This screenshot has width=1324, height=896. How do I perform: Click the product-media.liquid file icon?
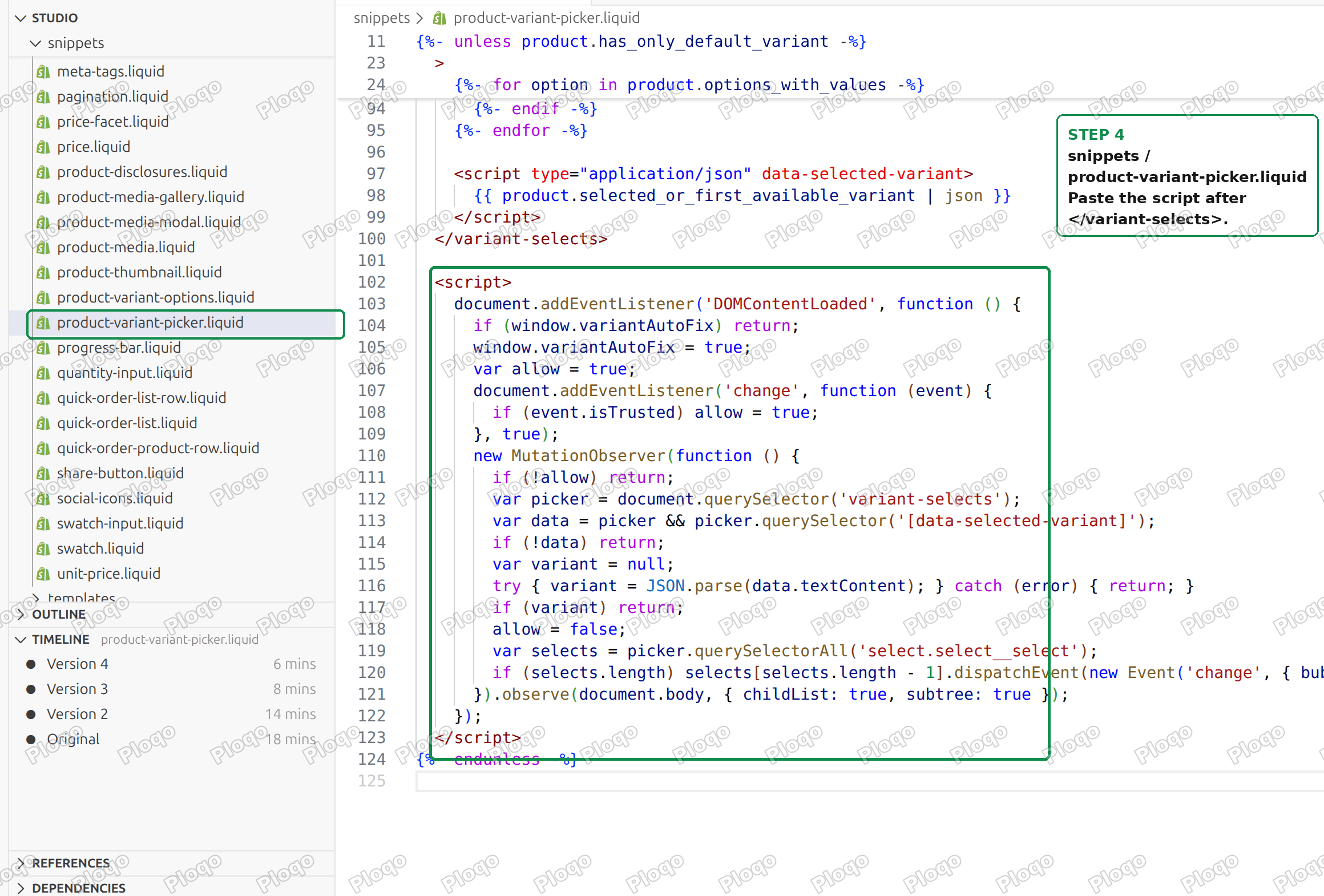pos(43,248)
